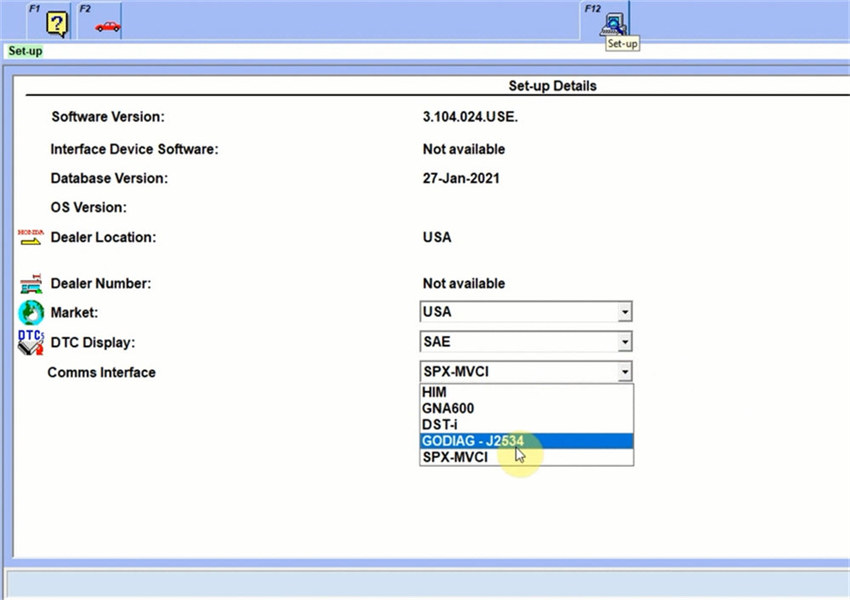Click the green Set-up tab label
Screen dimensions: 850x600
point(23,51)
